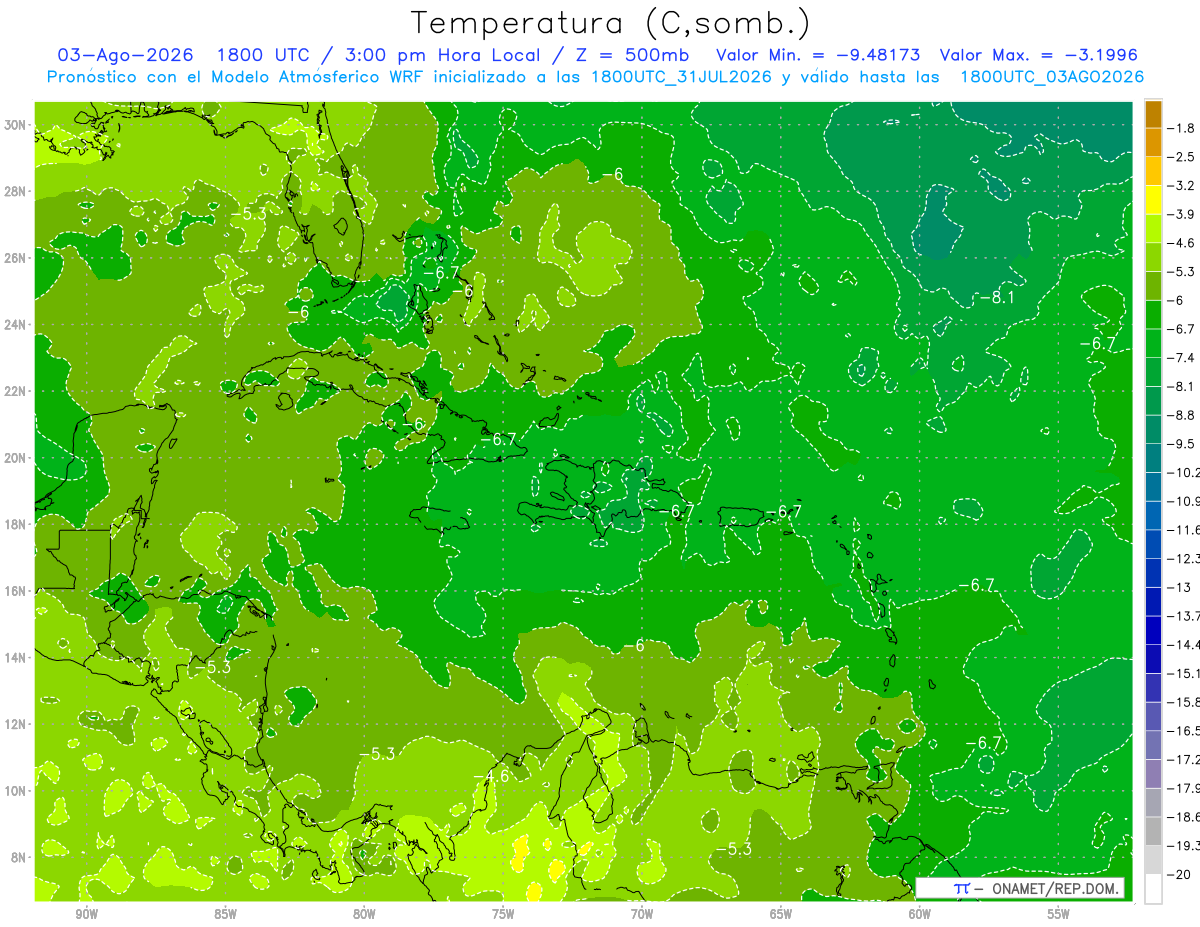
Task: Click the 55W longitude axis label
Action: click(x=1059, y=914)
